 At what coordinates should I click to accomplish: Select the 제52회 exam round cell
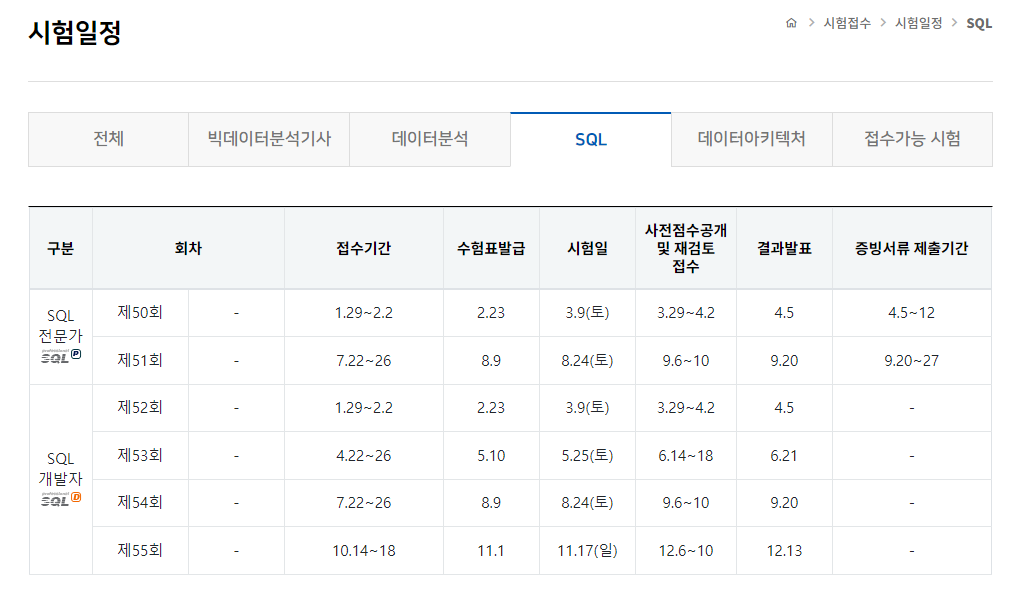(140, 407)
